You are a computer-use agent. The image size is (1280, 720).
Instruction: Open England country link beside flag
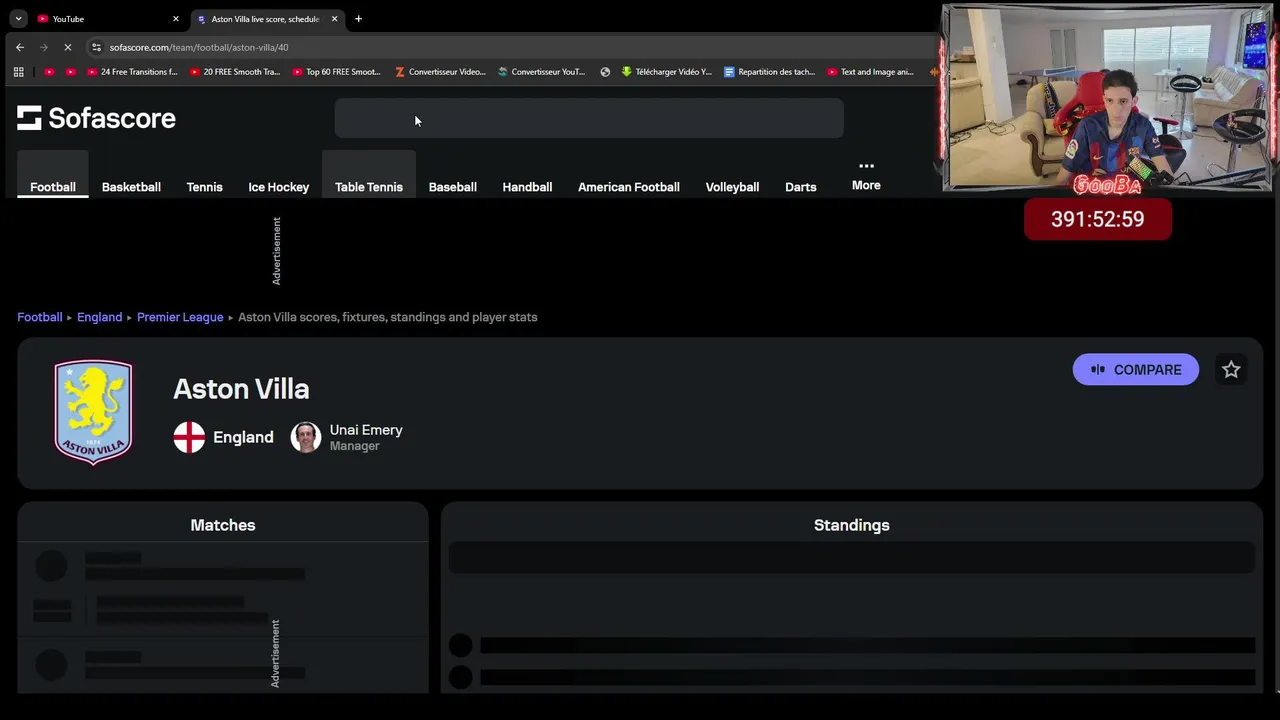[x=243, y=437]
